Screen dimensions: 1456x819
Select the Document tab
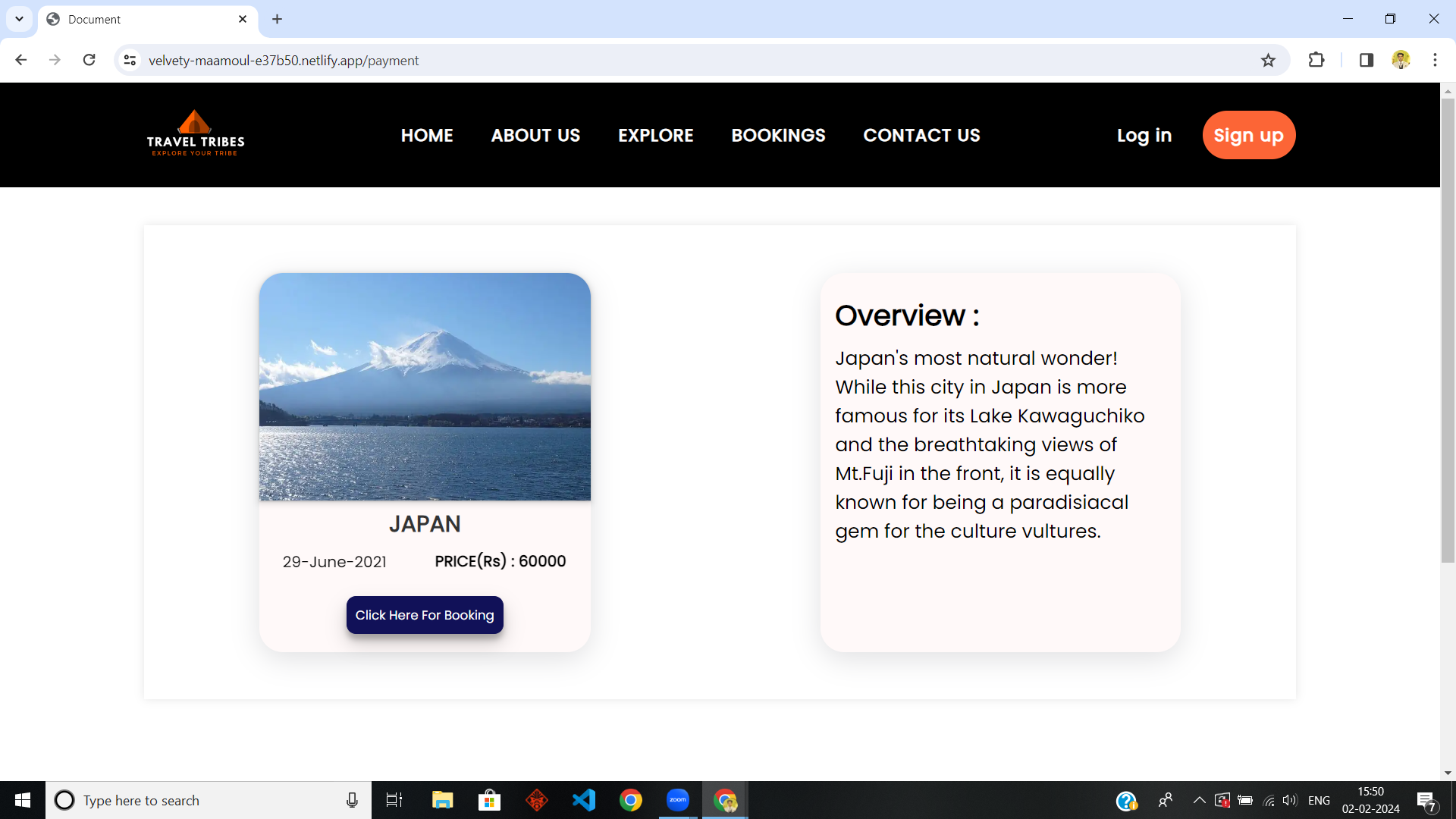click(148, 19)
